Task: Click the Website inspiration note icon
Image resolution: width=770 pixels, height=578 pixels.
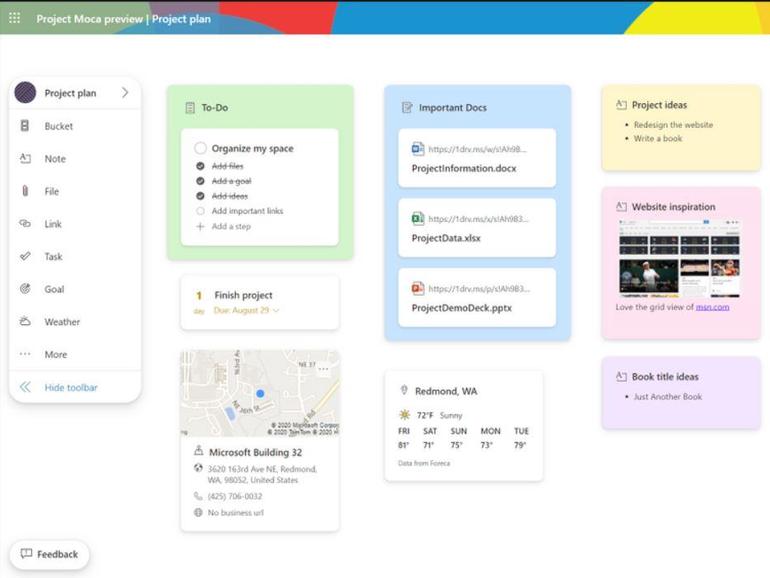Action: [x=621, y=206]
